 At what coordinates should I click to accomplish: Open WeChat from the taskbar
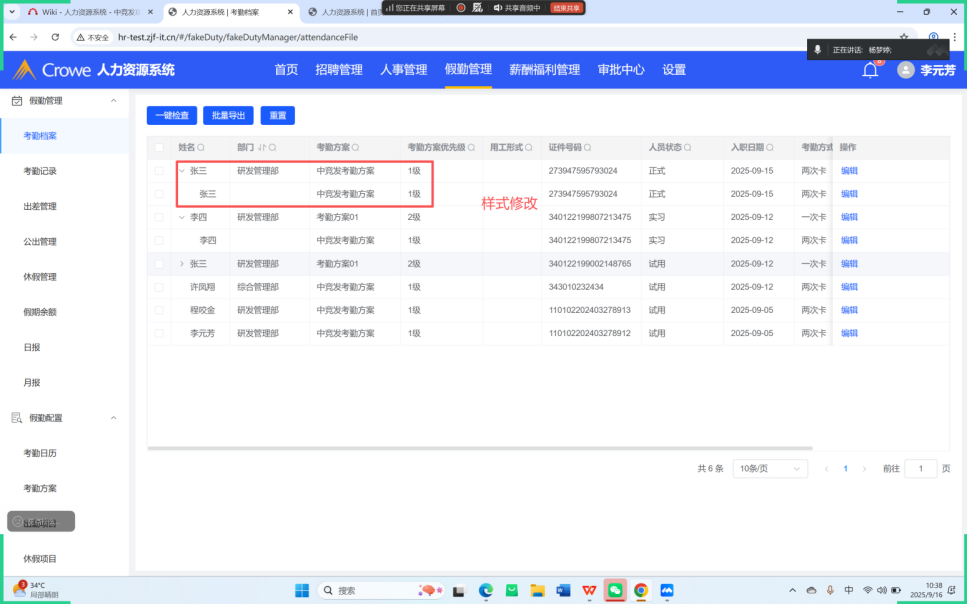point(615,590)
